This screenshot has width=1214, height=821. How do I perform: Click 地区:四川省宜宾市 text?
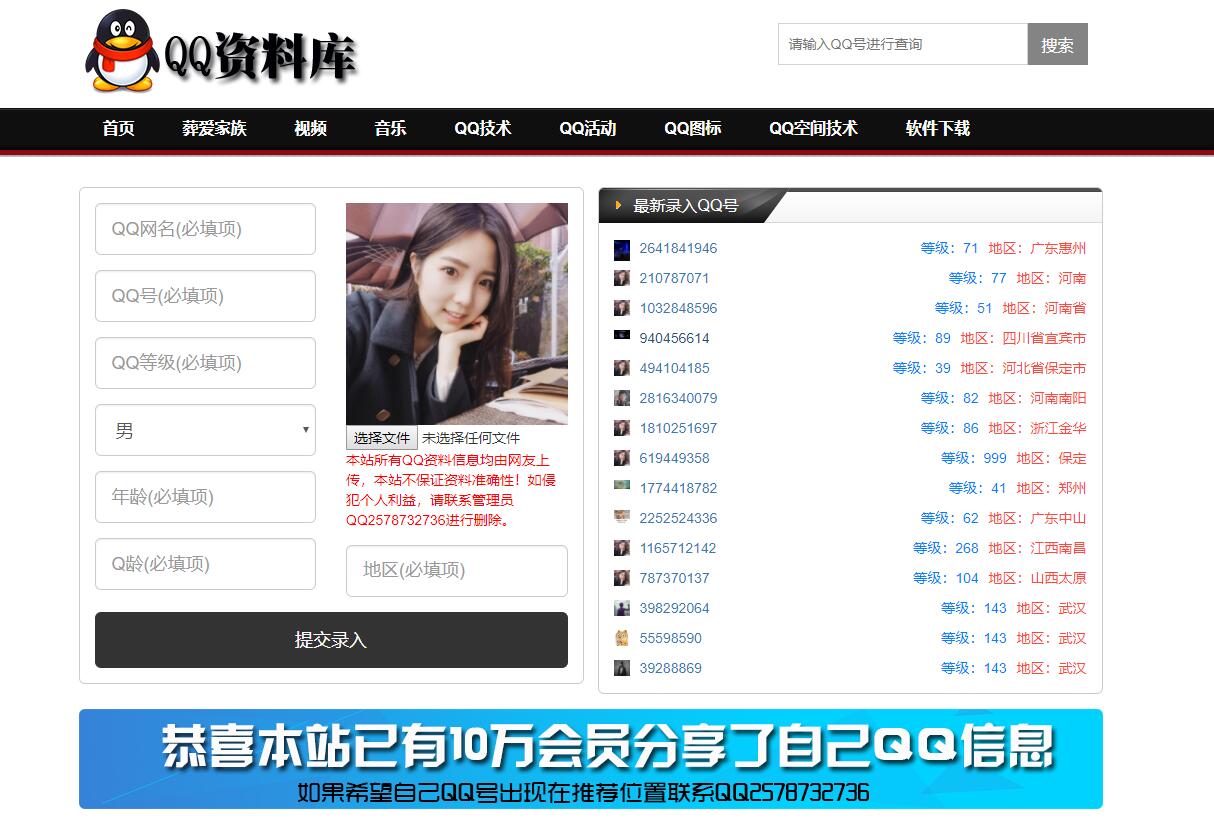pyautogui.click(x=1023, y=338)
